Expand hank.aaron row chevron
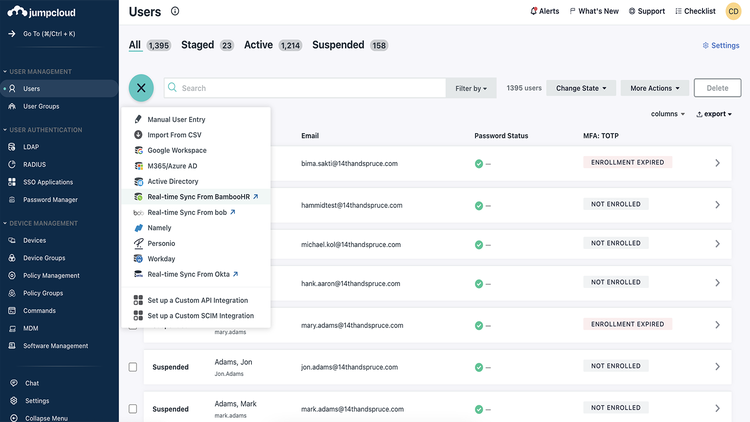 717,283
